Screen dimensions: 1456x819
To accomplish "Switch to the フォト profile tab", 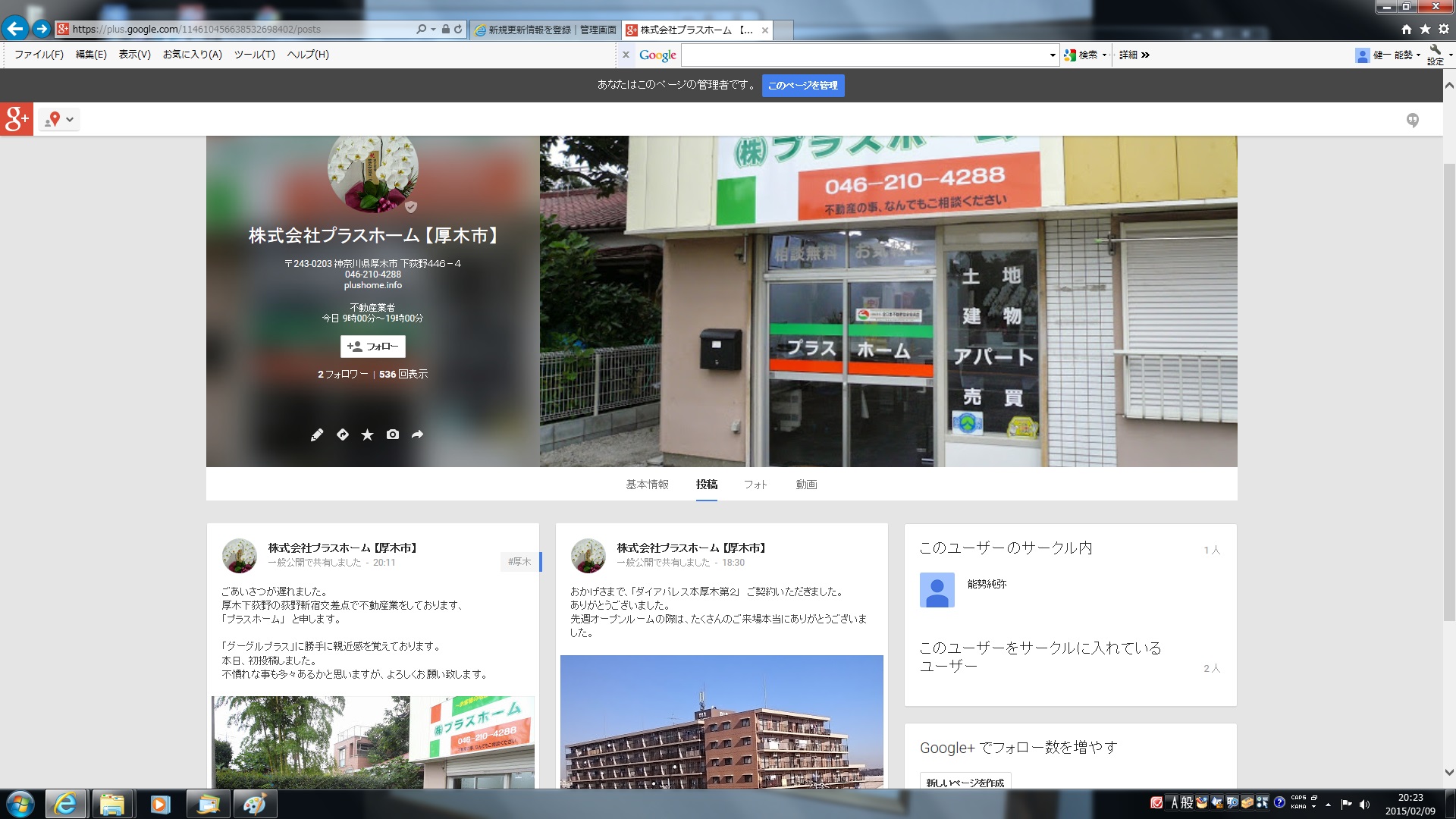I will (755, 485).
